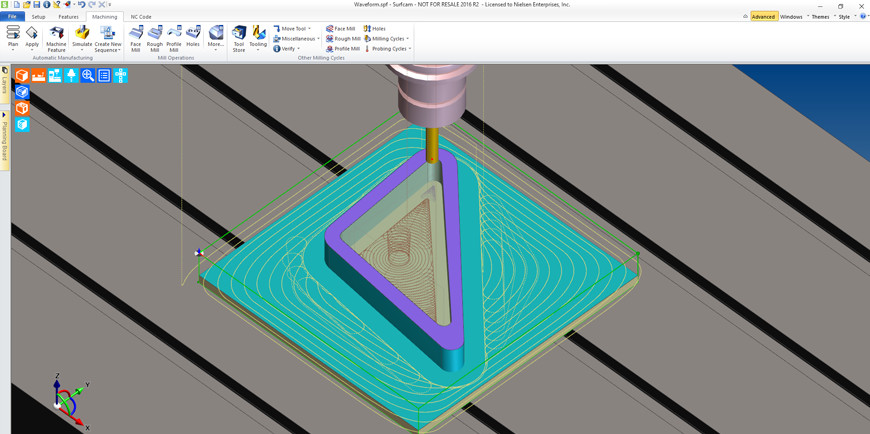
Task: Open the Layers side panel tab
Action: coord(4,84)
